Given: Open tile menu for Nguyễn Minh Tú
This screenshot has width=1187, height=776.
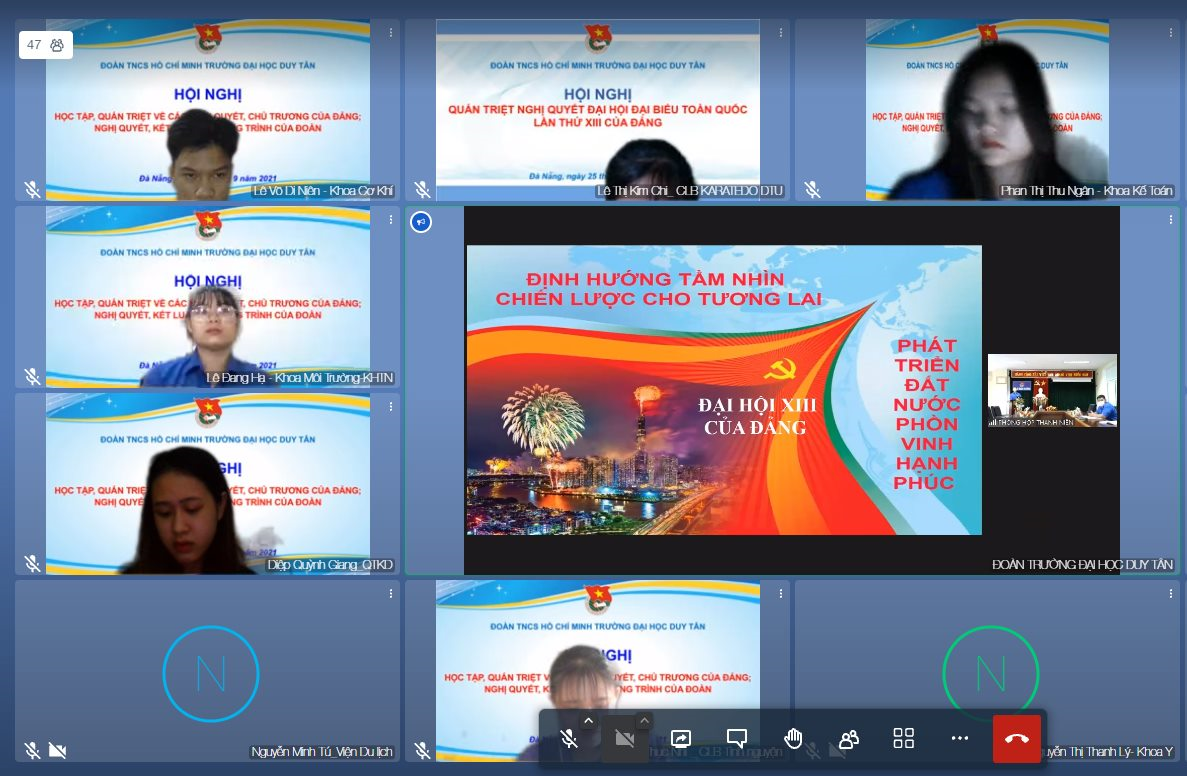Looking at the screenshot, I should 391,594.
